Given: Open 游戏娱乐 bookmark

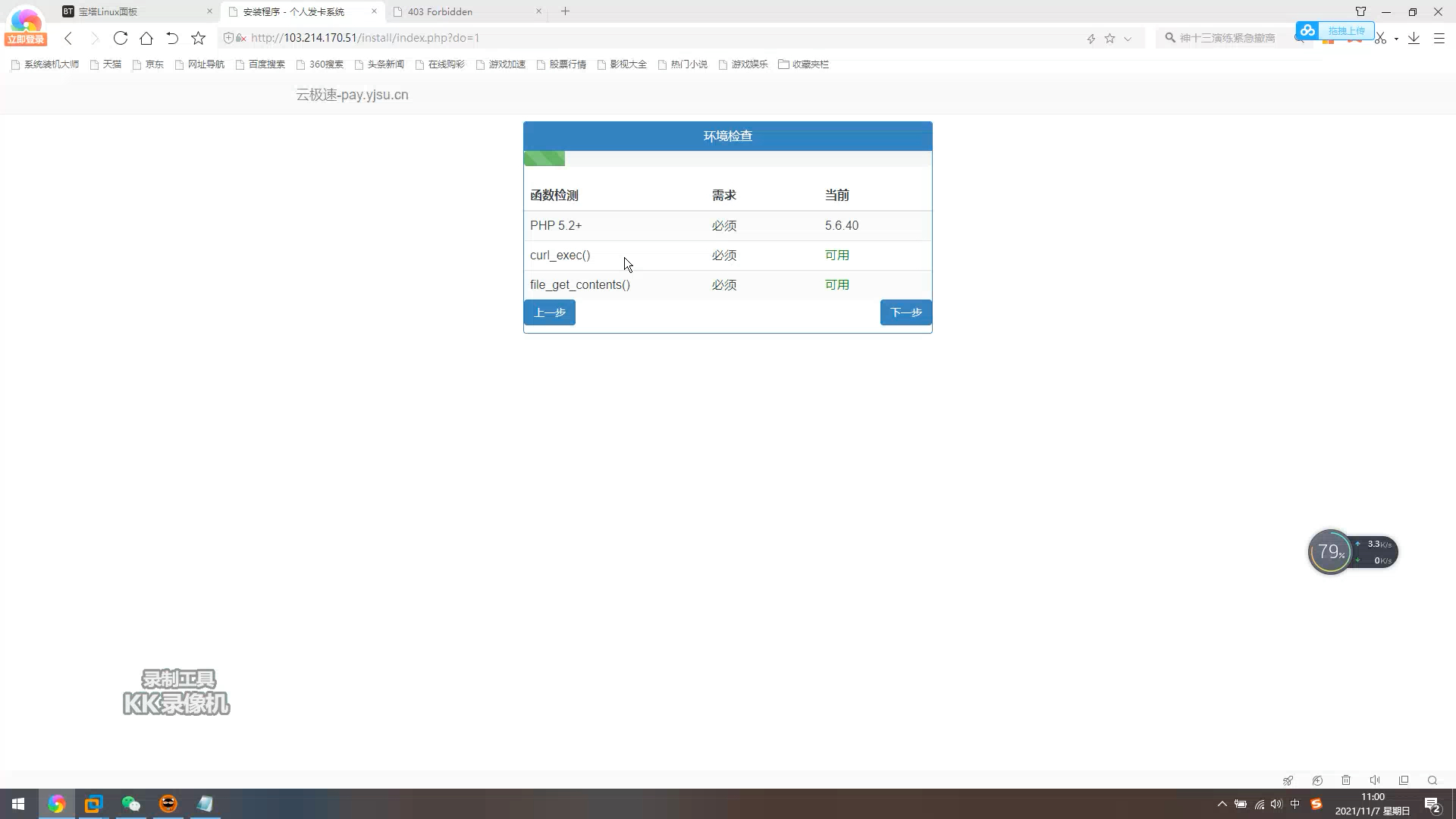Looking at the screenshot, I should point(743,64).
